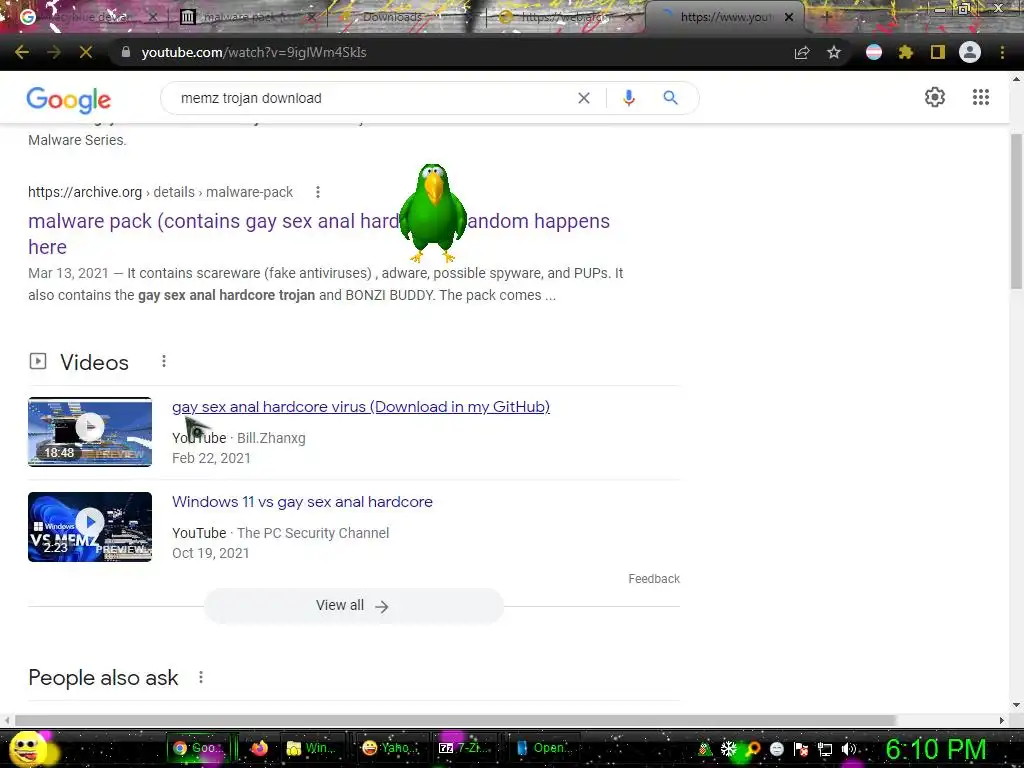Submit the search with the magnifier icon
The image size is (1024, 768).
670,98
